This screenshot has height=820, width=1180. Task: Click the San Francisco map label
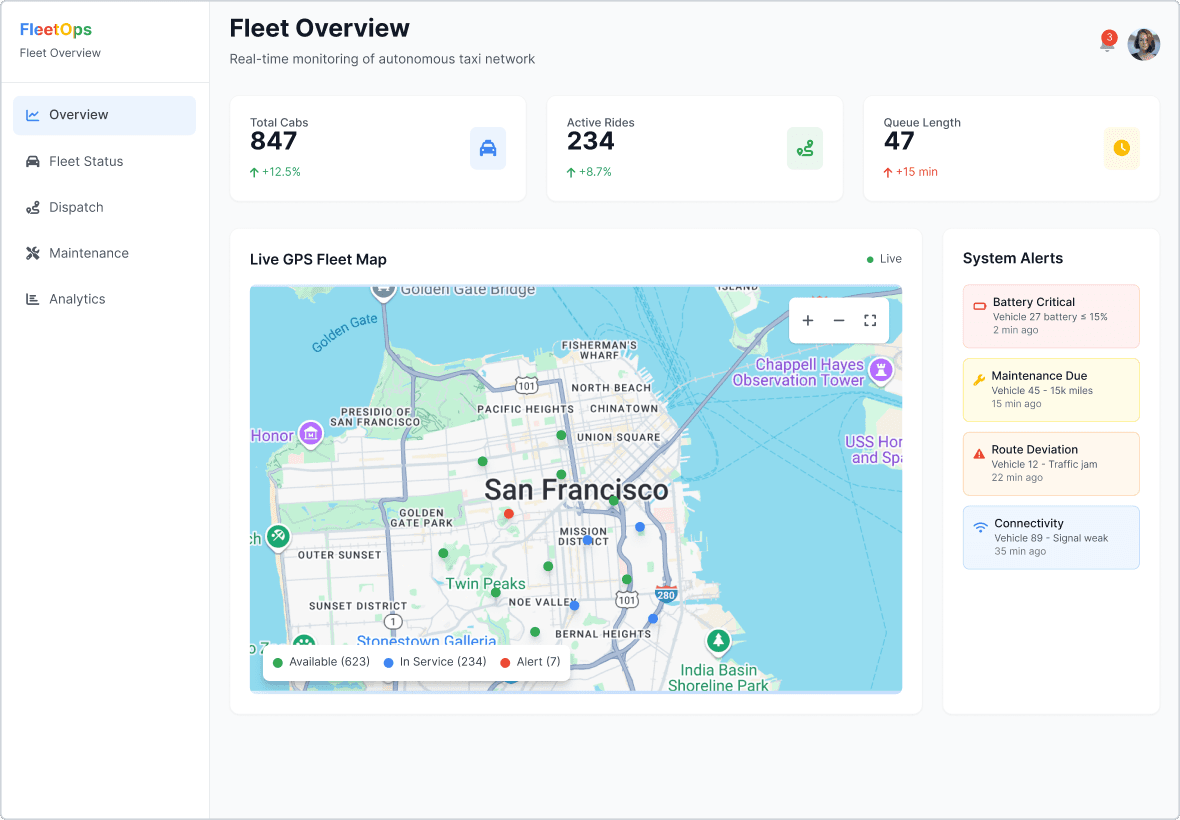(x=576, y=490)
